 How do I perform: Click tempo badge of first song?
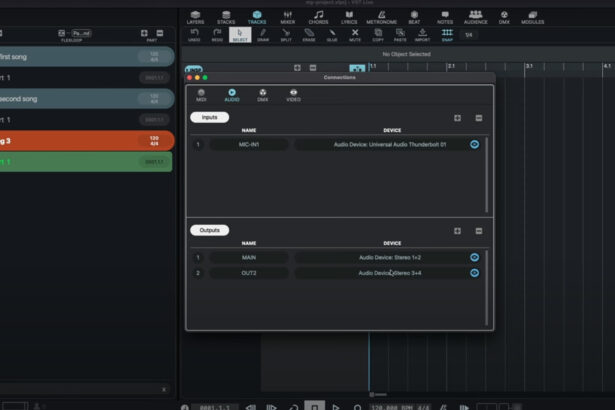[x=154, y=56]
